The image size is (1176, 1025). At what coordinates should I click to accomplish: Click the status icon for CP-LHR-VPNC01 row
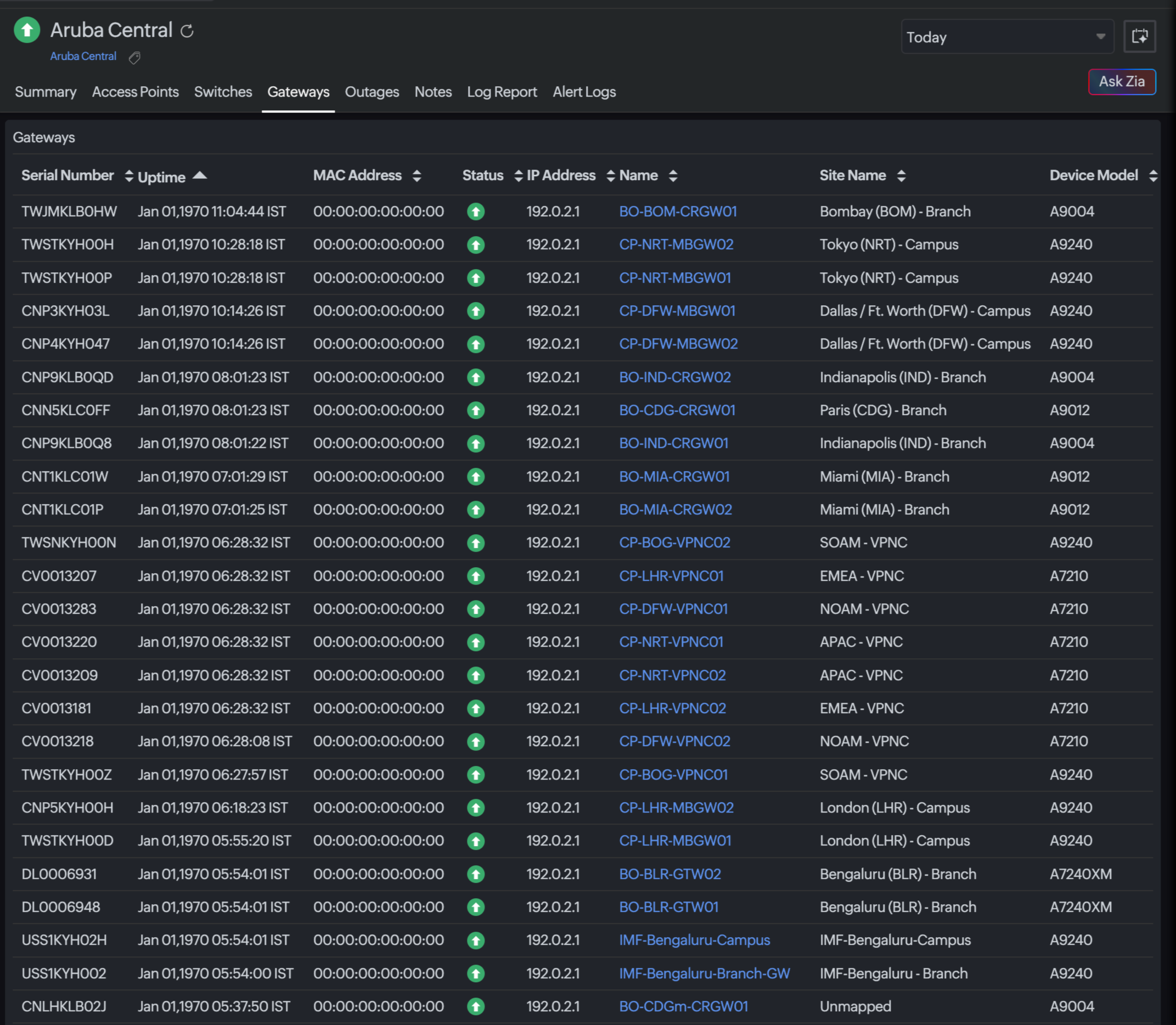[476, 576]
